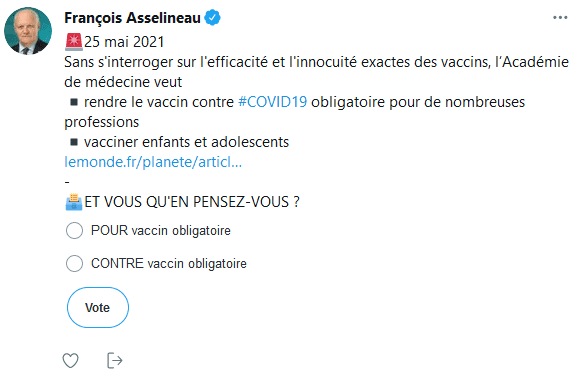
Task: Like the tweet with the heart icon
Action: click(x=70, y=360)
